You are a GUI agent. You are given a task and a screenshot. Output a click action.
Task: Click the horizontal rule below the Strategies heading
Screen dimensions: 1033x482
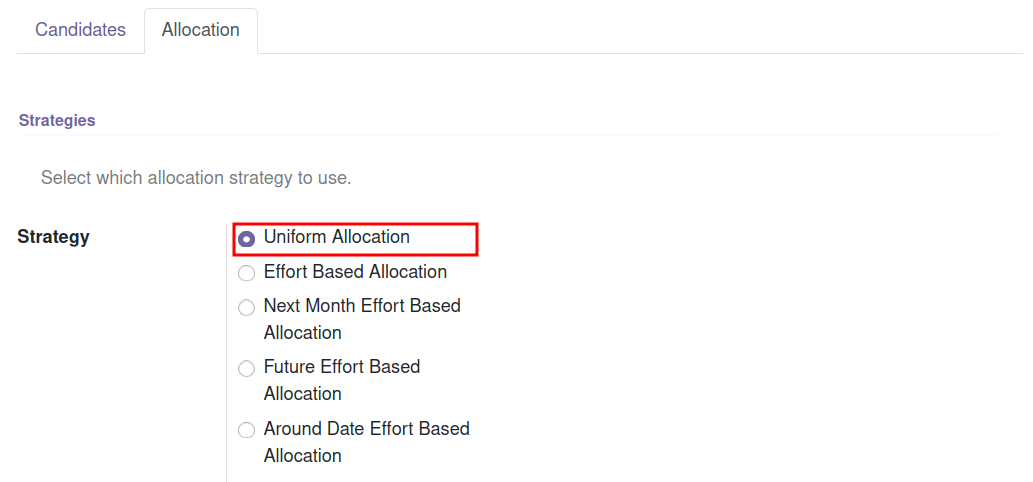coord(507,136)
